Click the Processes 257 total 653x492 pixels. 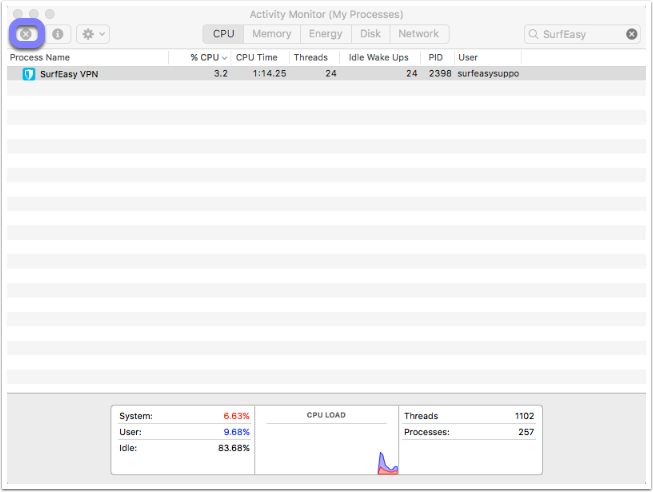click(469, 432)
